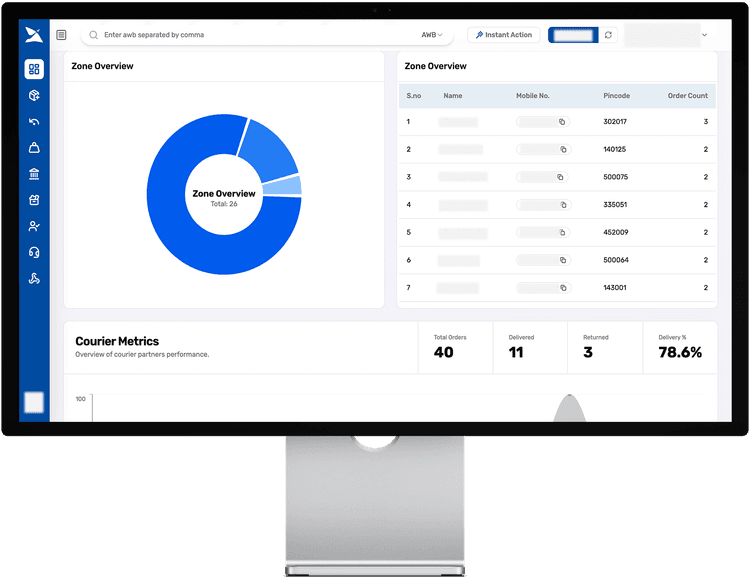Open the bank building icon in sidebar

click(x=34, y=174)
